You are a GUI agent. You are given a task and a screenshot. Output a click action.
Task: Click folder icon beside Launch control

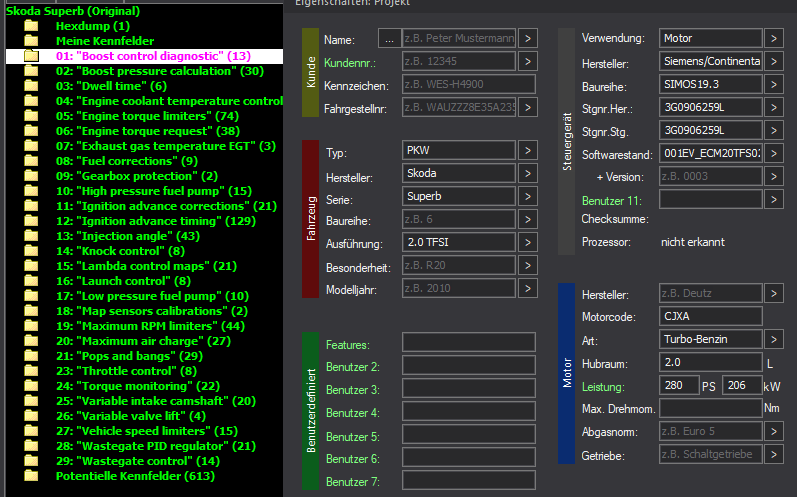pos(31,281)
